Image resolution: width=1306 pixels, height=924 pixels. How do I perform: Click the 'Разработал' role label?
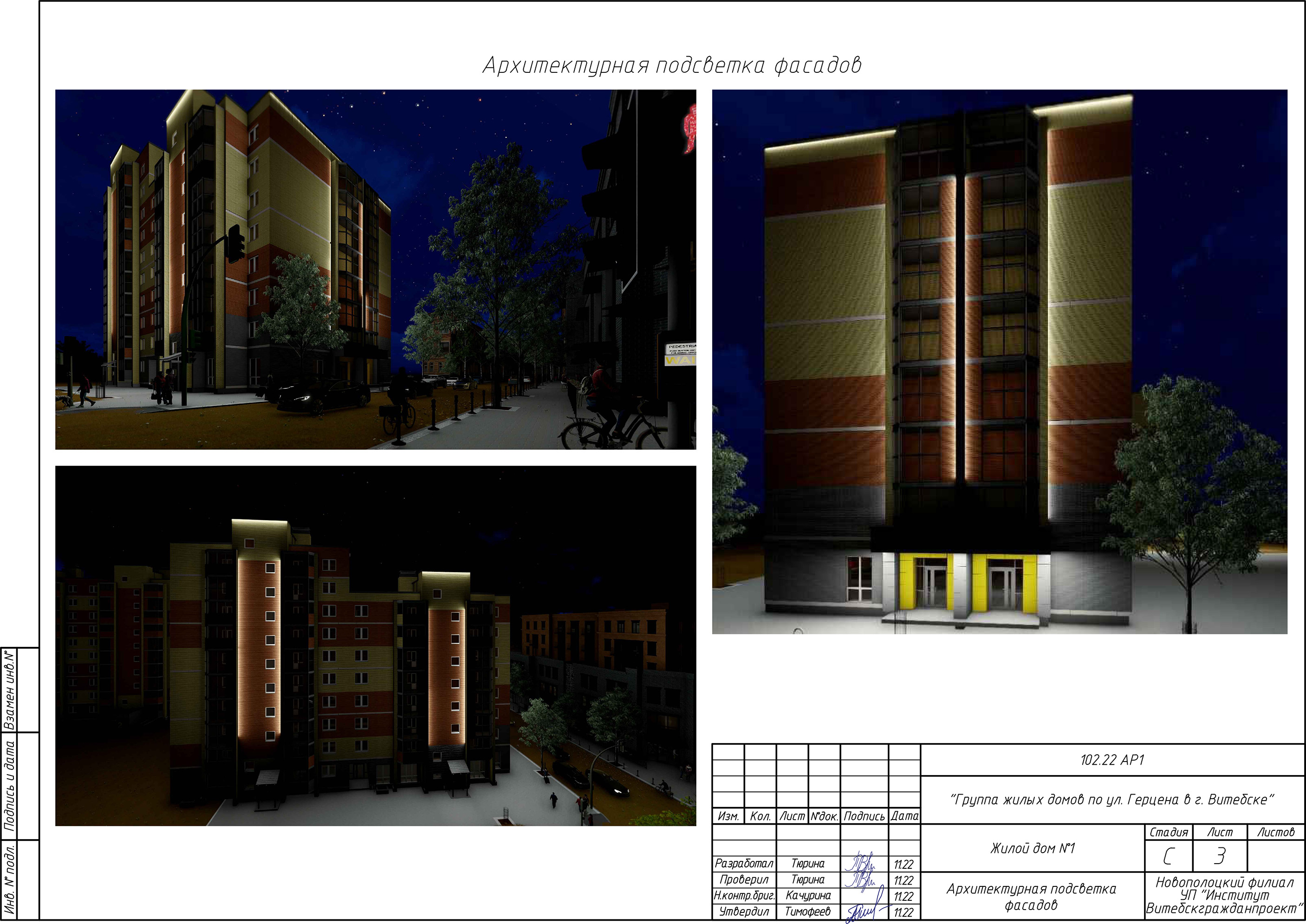[x=744, y=864]
